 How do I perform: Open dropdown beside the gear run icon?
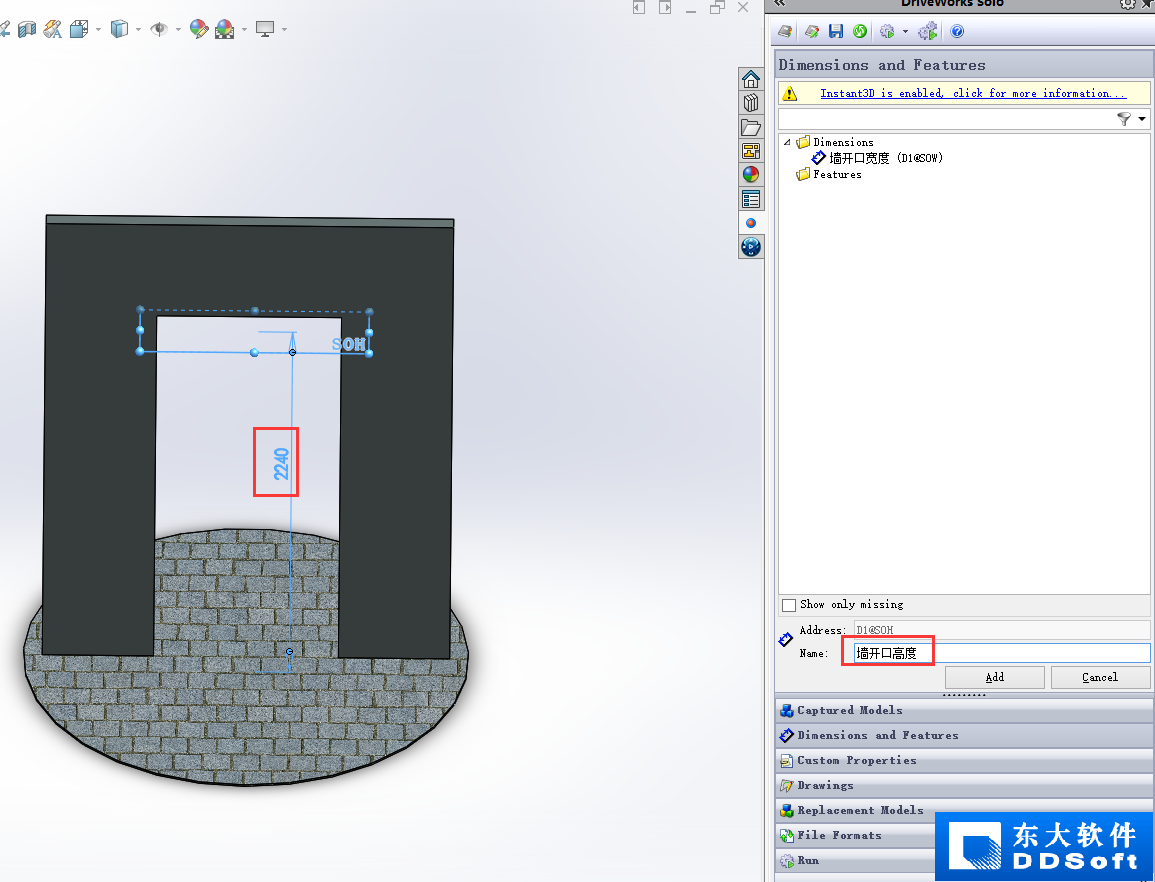pos(905,32)
